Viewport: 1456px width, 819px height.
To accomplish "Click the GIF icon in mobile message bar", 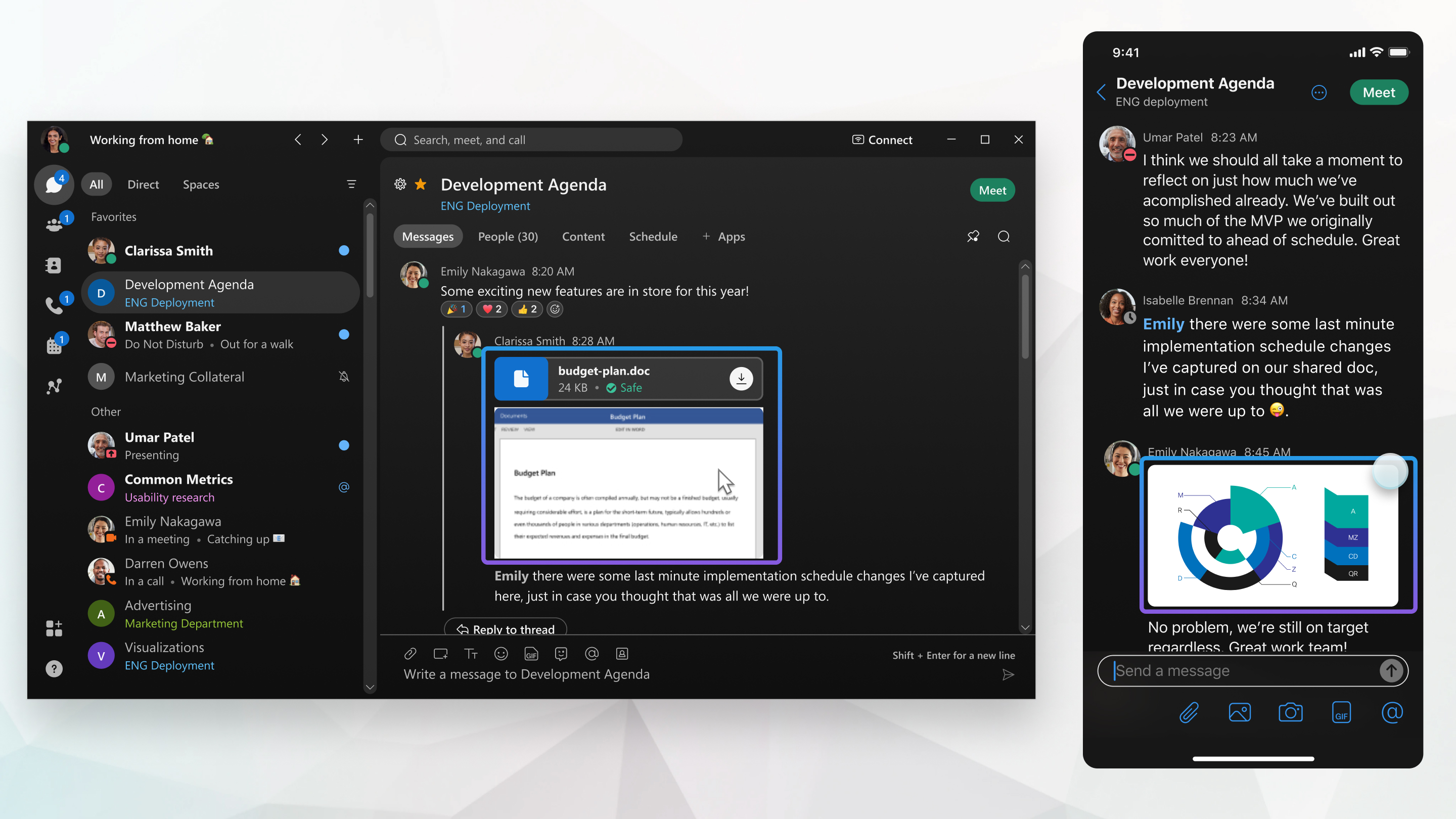I will click(x=1342, y=713).
